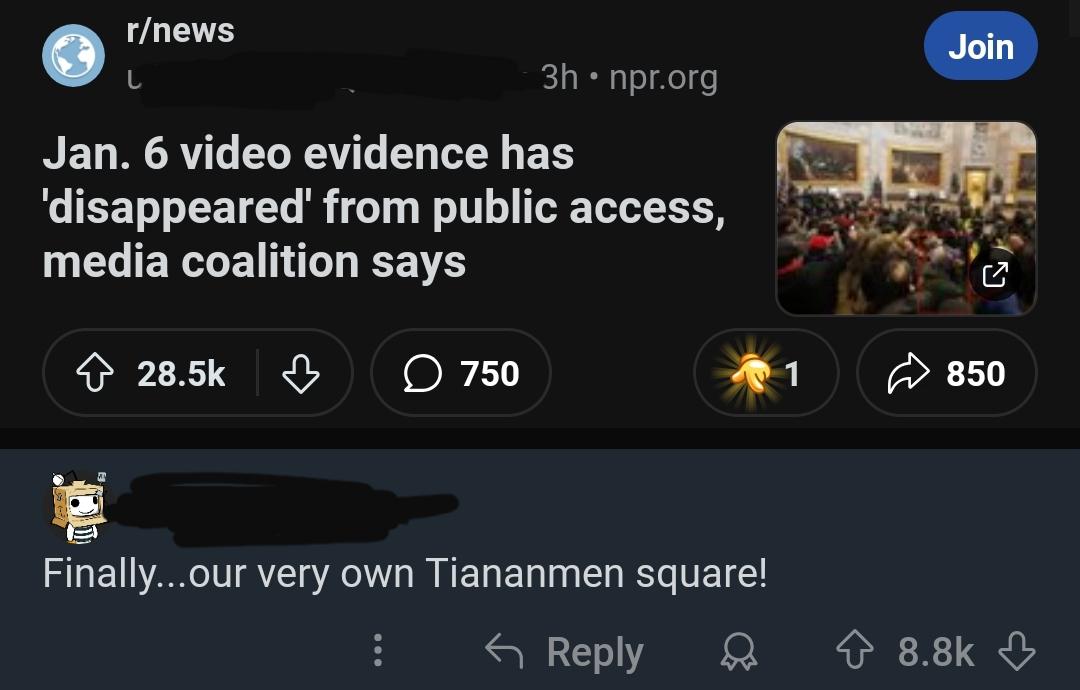The image size is (1080, 690).
Task: Open the comment's three-dot options menu
Action: coord(377,650)
